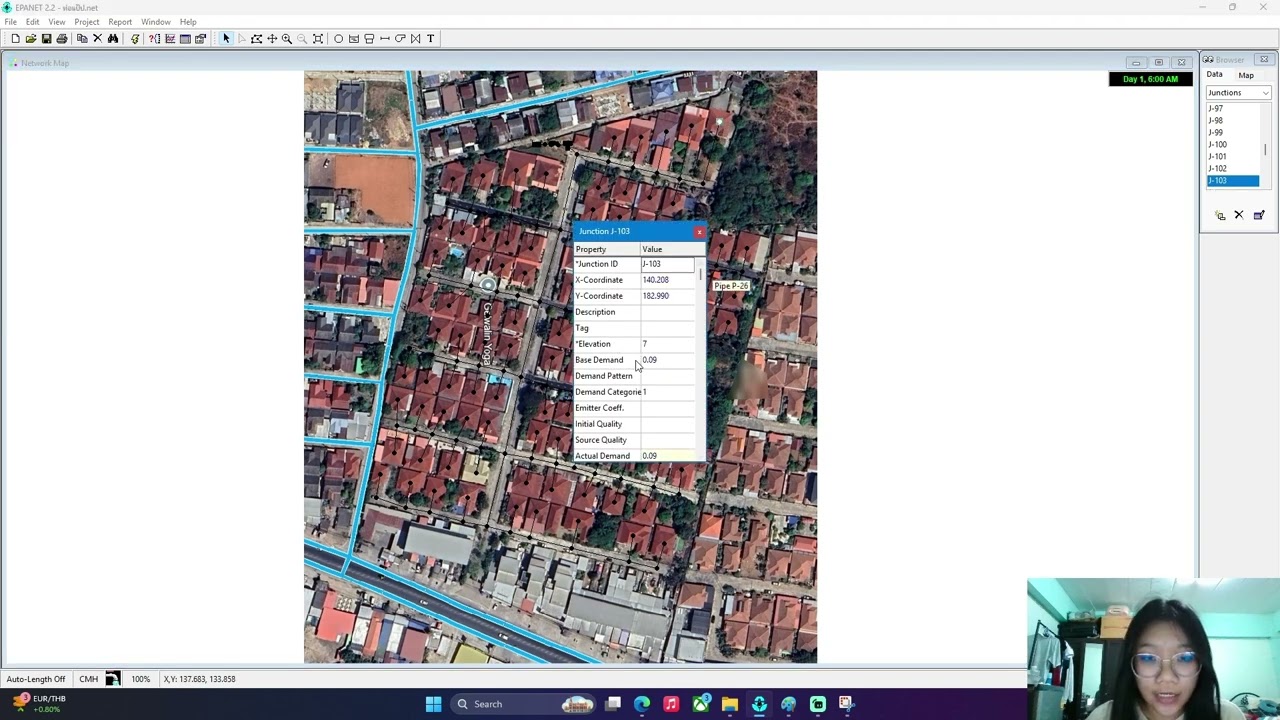Create a new project with the New icon

pyautogui.click(x=15, y=39)
